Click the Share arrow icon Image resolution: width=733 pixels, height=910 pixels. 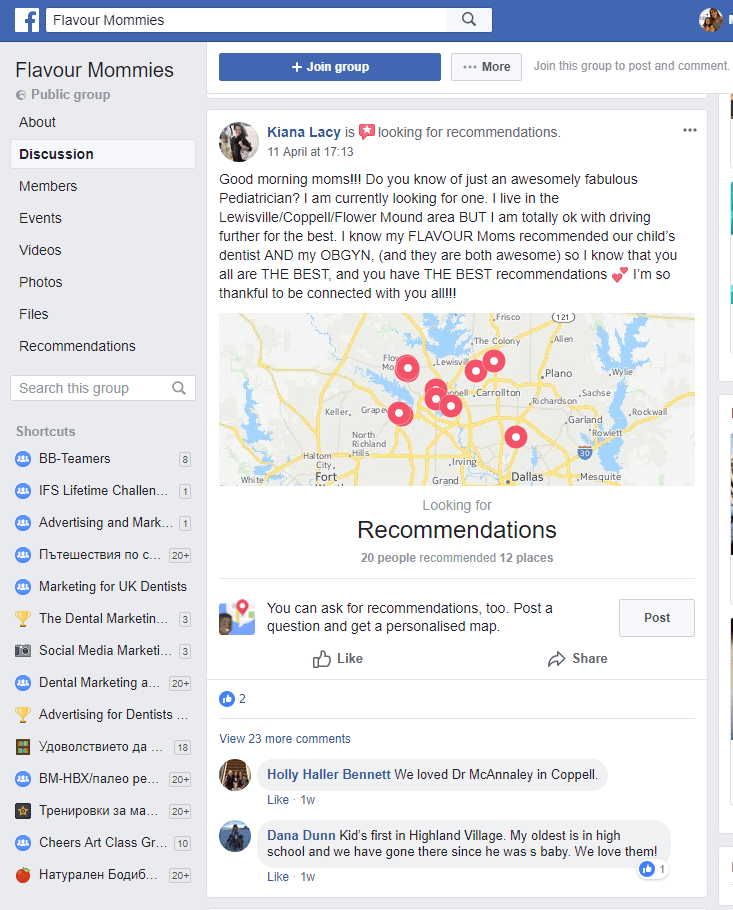pos(557,659)
